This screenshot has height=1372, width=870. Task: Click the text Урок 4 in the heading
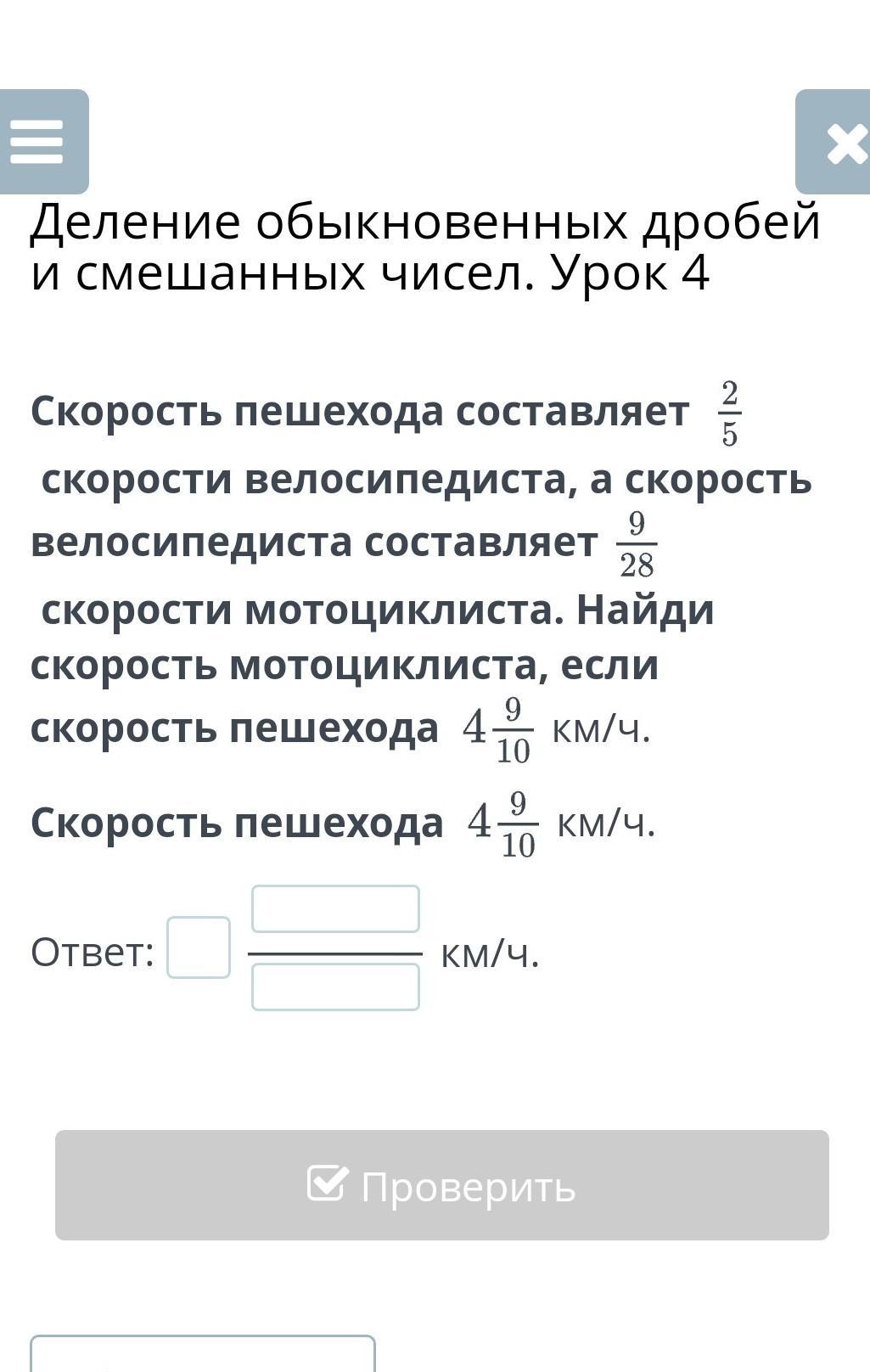click(x=630, y=273)
